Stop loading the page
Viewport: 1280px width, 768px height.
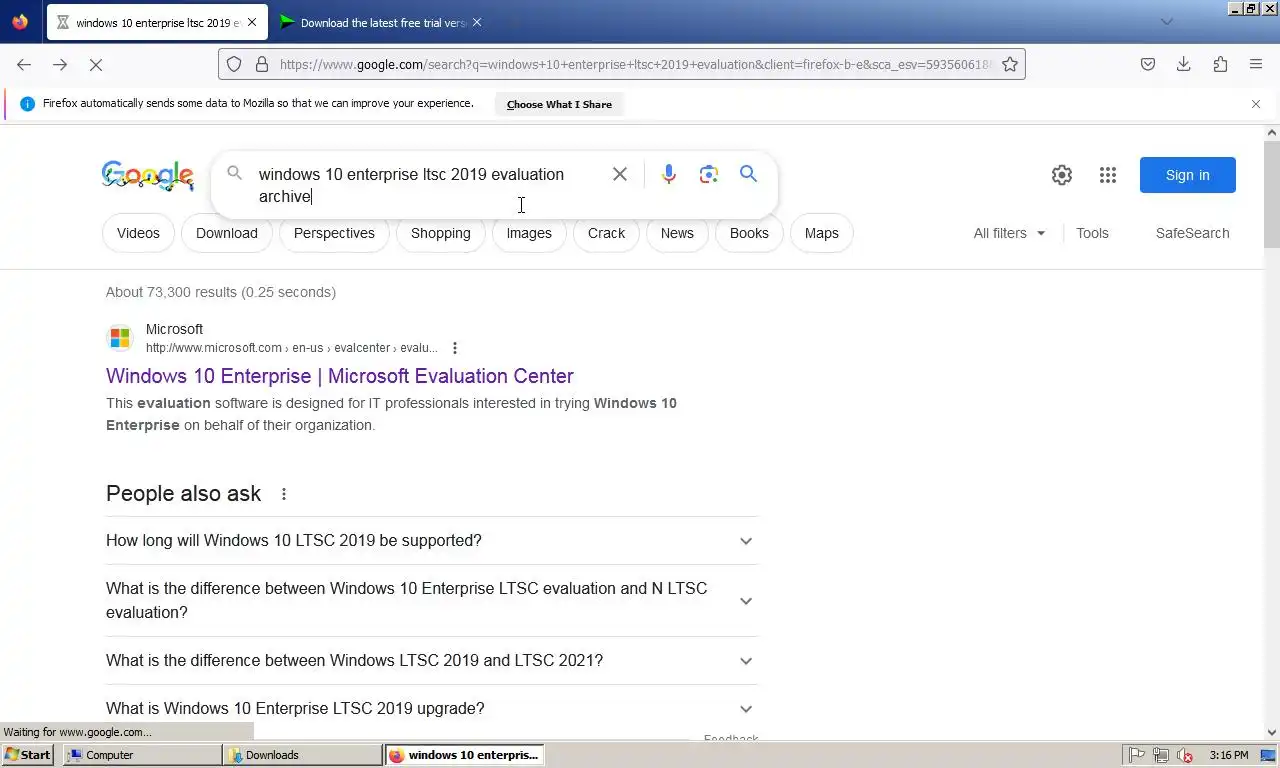coord(96,64)
